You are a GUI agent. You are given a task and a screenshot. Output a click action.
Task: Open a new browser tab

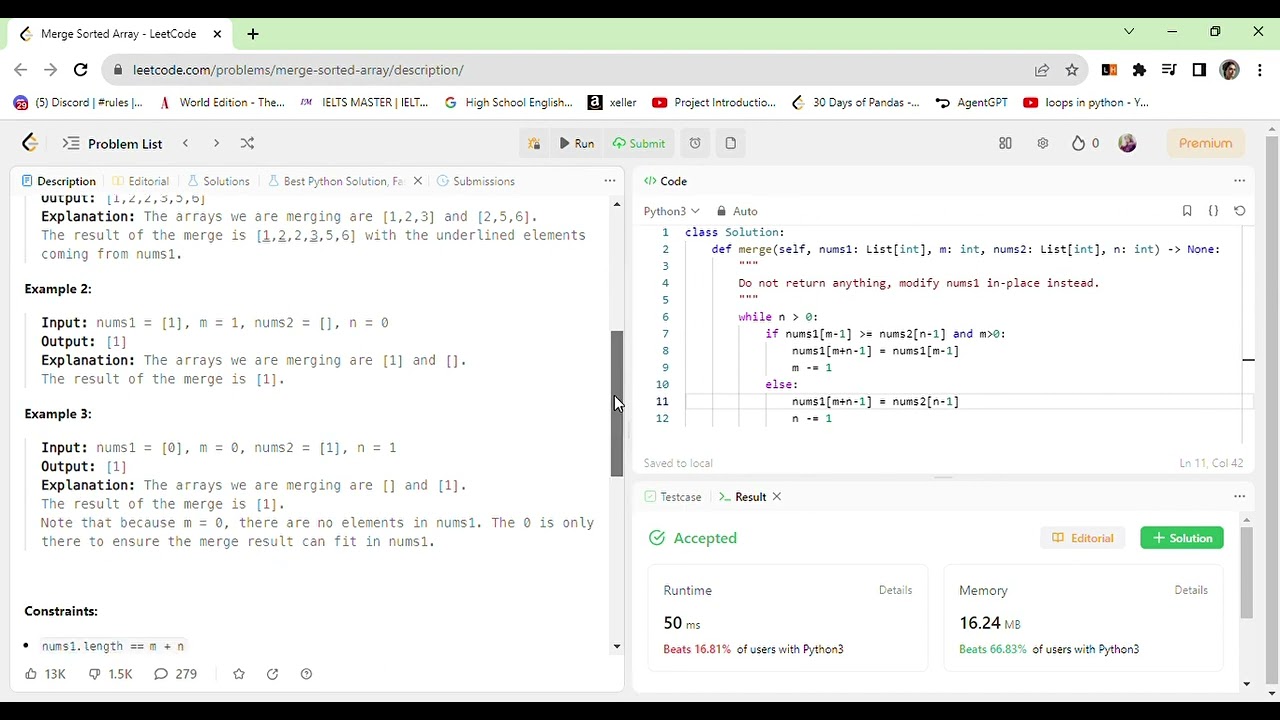coord(253,34)
